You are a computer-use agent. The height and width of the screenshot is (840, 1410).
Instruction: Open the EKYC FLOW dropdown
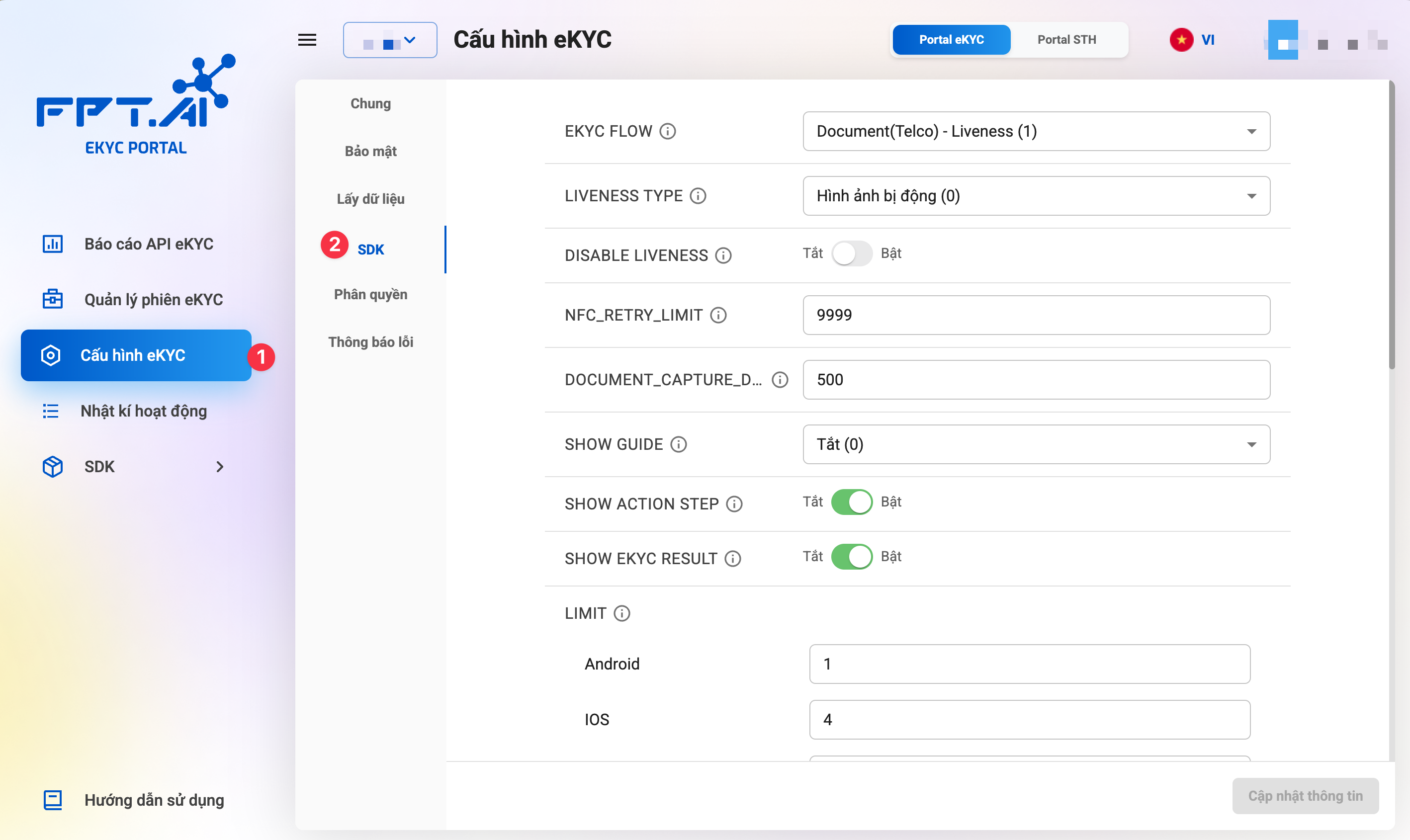[1036, 131]
